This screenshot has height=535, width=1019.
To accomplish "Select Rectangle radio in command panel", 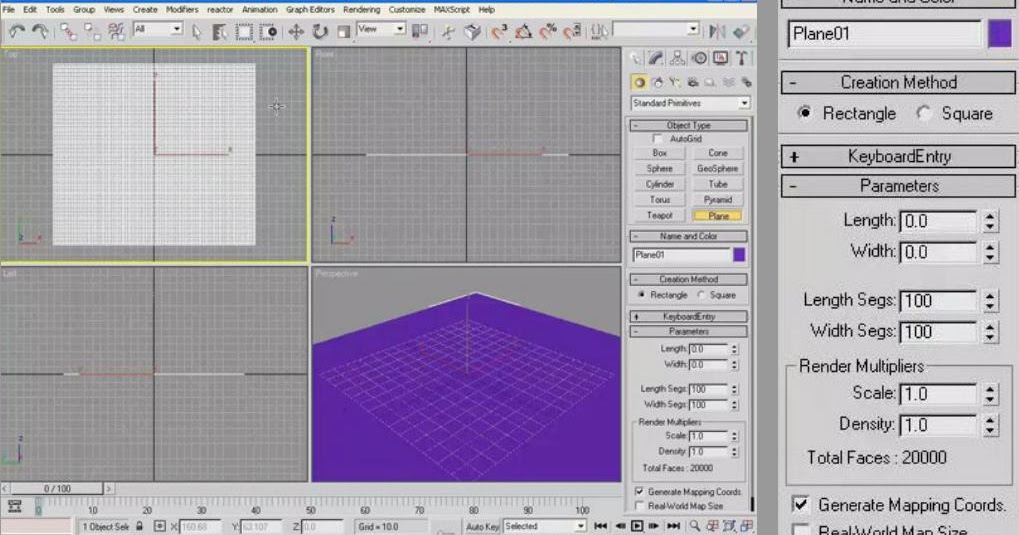I will 641,295.
